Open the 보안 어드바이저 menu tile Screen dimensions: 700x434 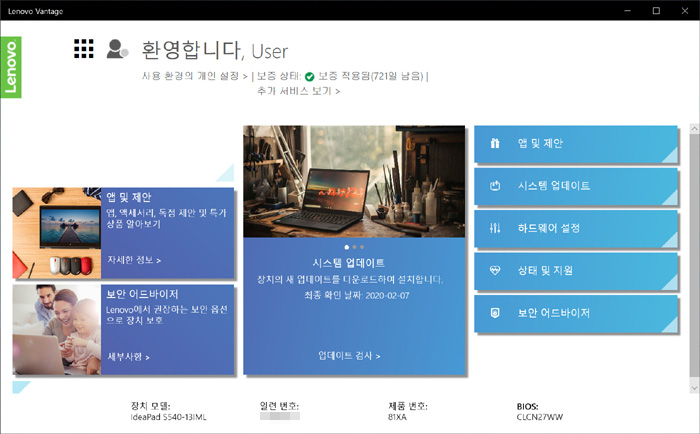576,314
